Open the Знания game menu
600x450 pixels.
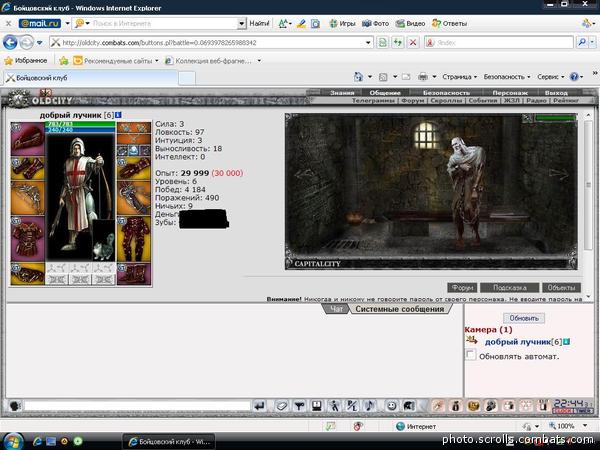tap(342, 93)
